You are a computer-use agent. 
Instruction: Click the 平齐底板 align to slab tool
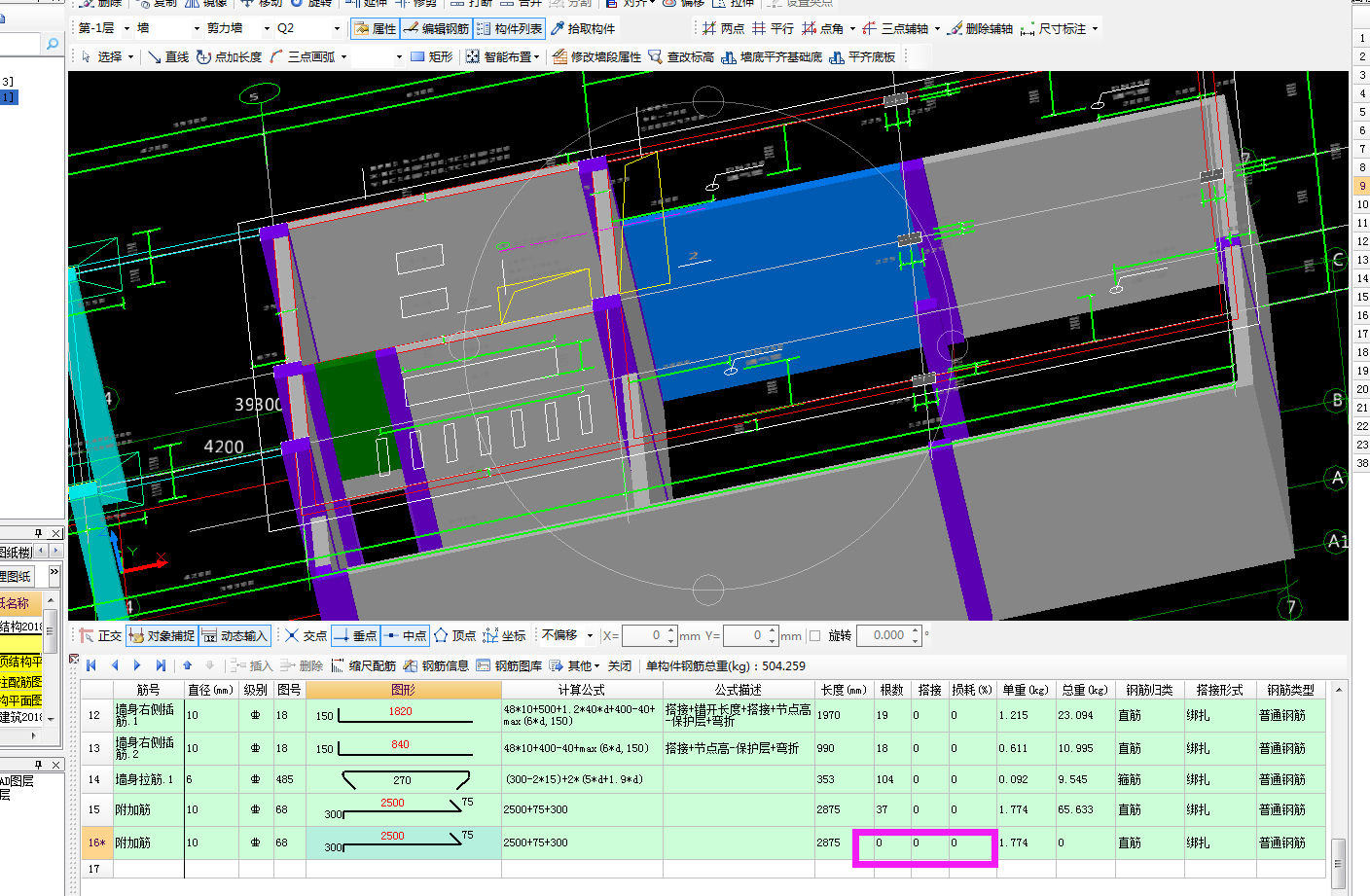pyautogui.click(x=862, y=56)
